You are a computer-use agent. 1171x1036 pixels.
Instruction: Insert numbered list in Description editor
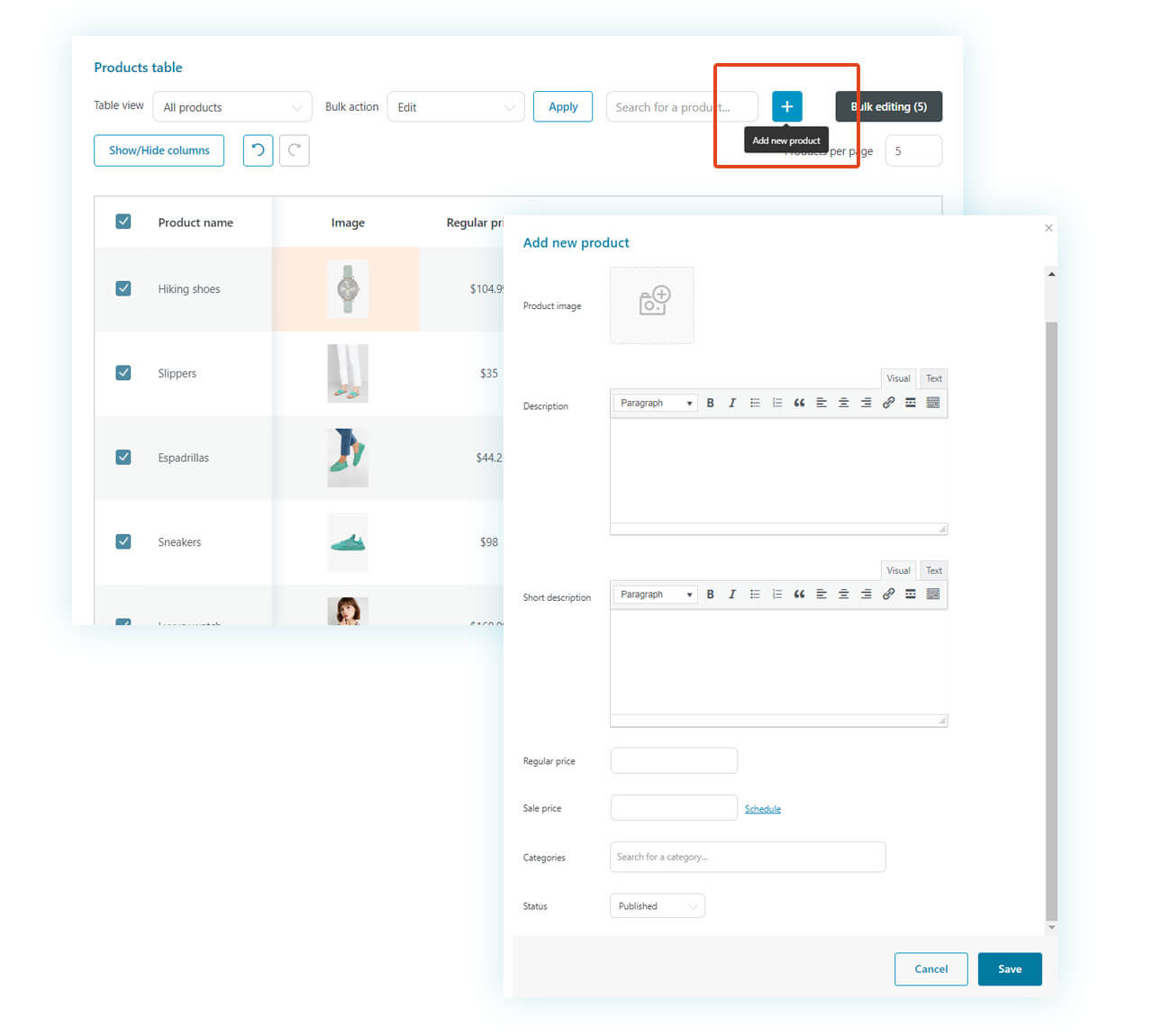[776, 403]
